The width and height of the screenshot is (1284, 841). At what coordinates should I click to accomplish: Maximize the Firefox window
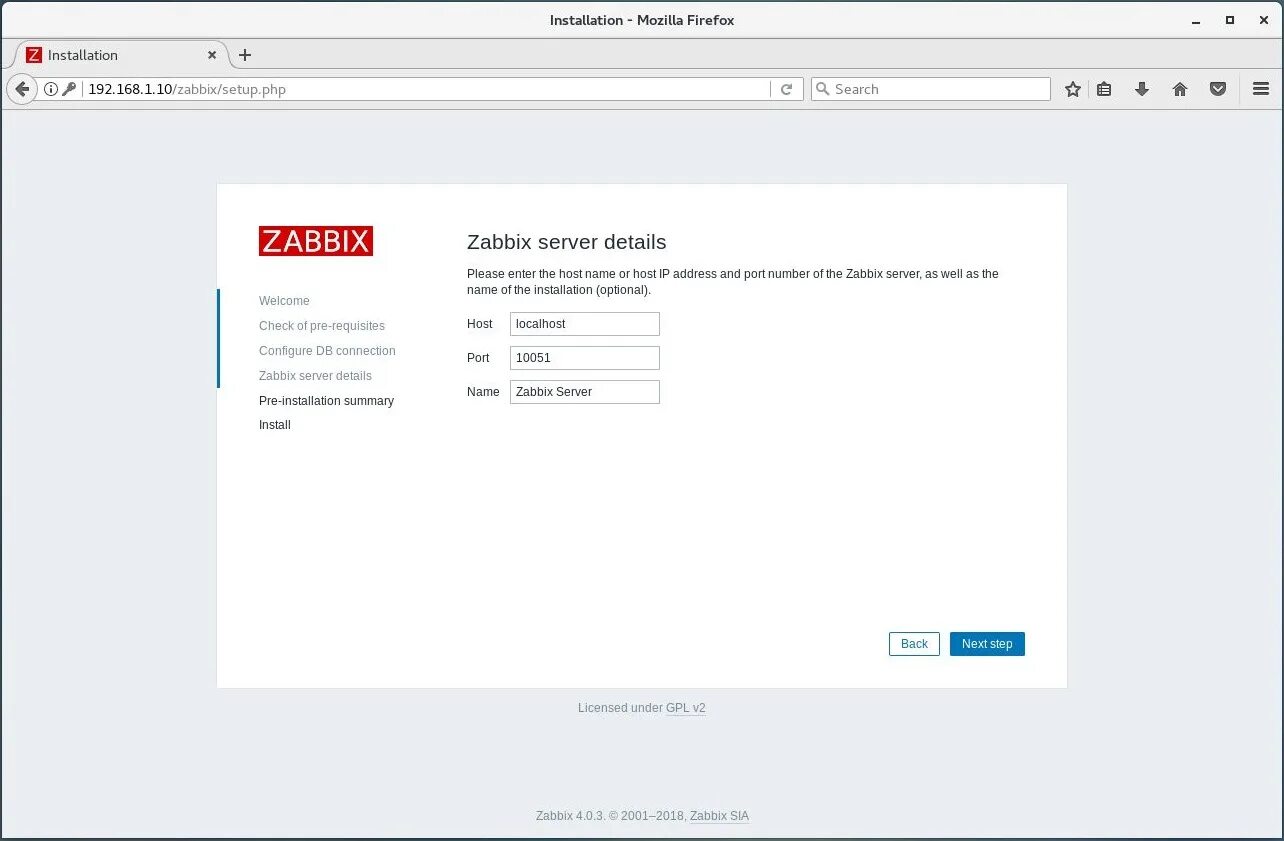point(1230,20)
